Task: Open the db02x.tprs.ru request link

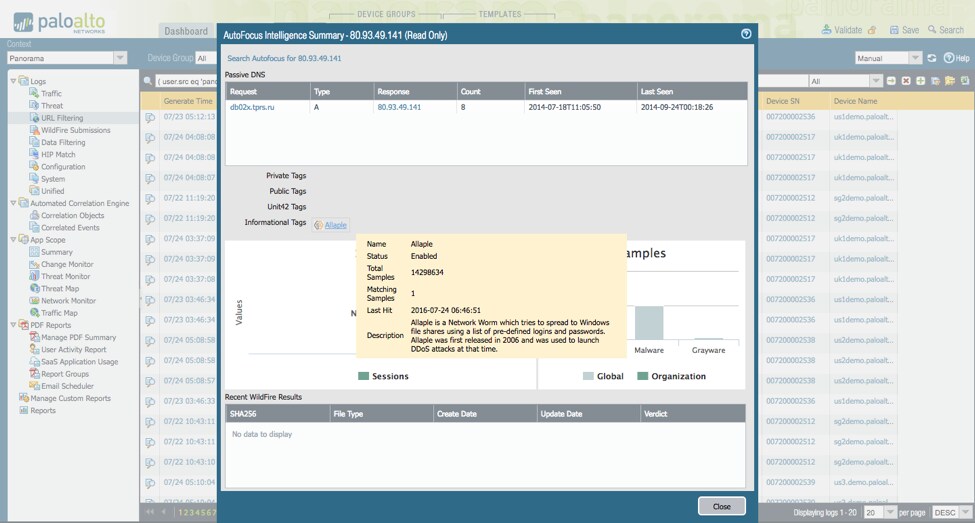Action: [x=252, y=107]
